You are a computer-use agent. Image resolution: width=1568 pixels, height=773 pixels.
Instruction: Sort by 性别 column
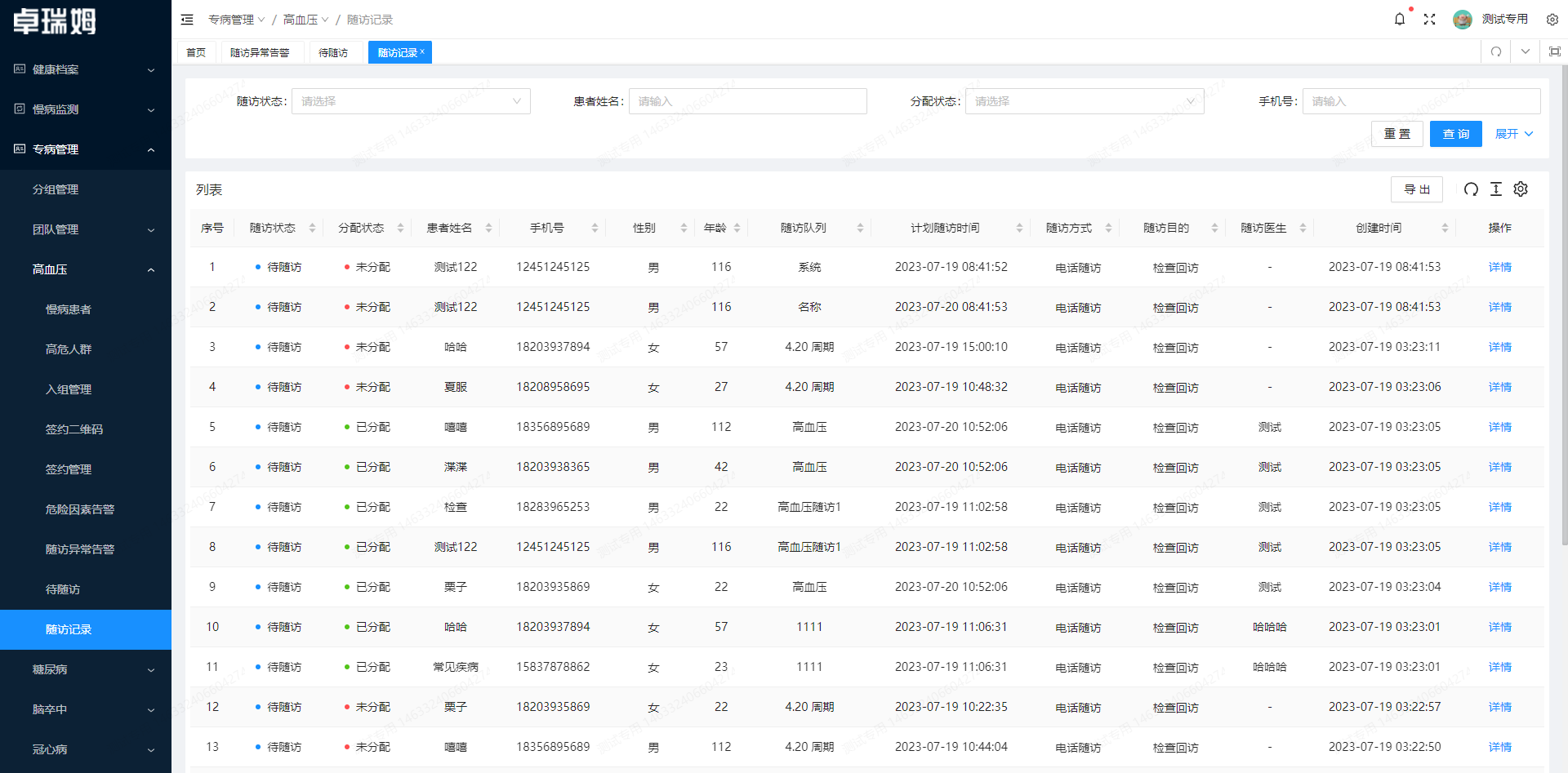pos(684,228)
